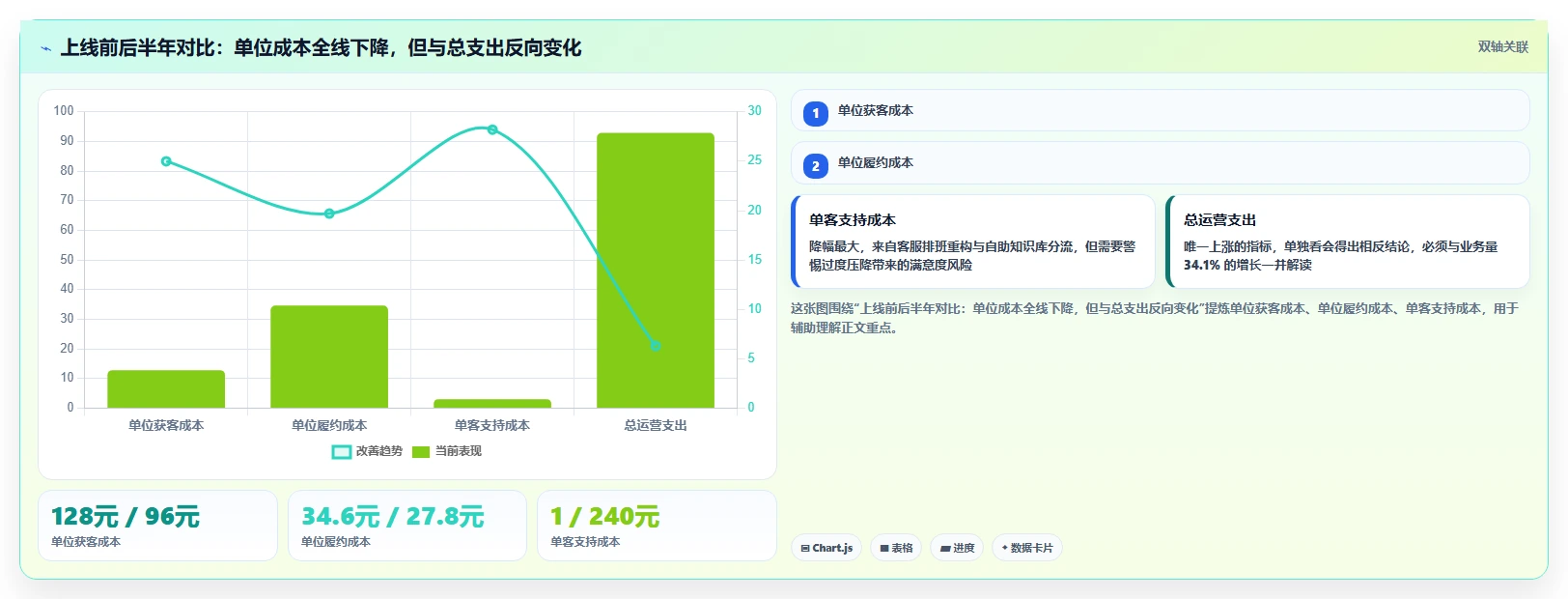Click right axis value 15
1568x599 pixels.
coord(755,259)
